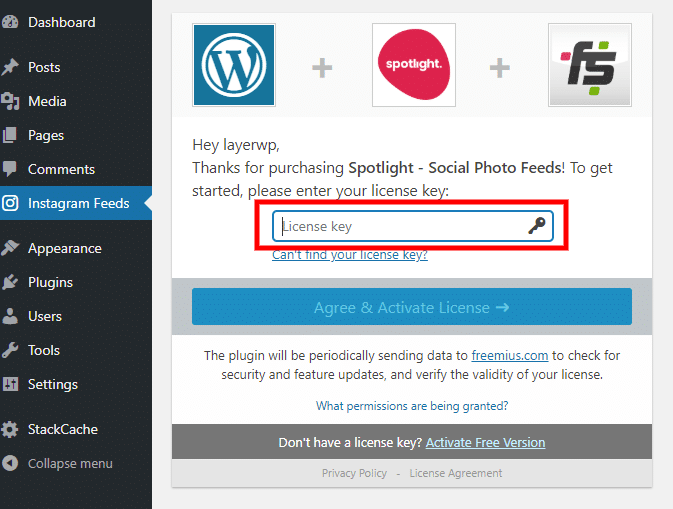Expand 'What permissions are being granted?'
This screenshot has width=673, height=509.
click(x=412, y=406)
